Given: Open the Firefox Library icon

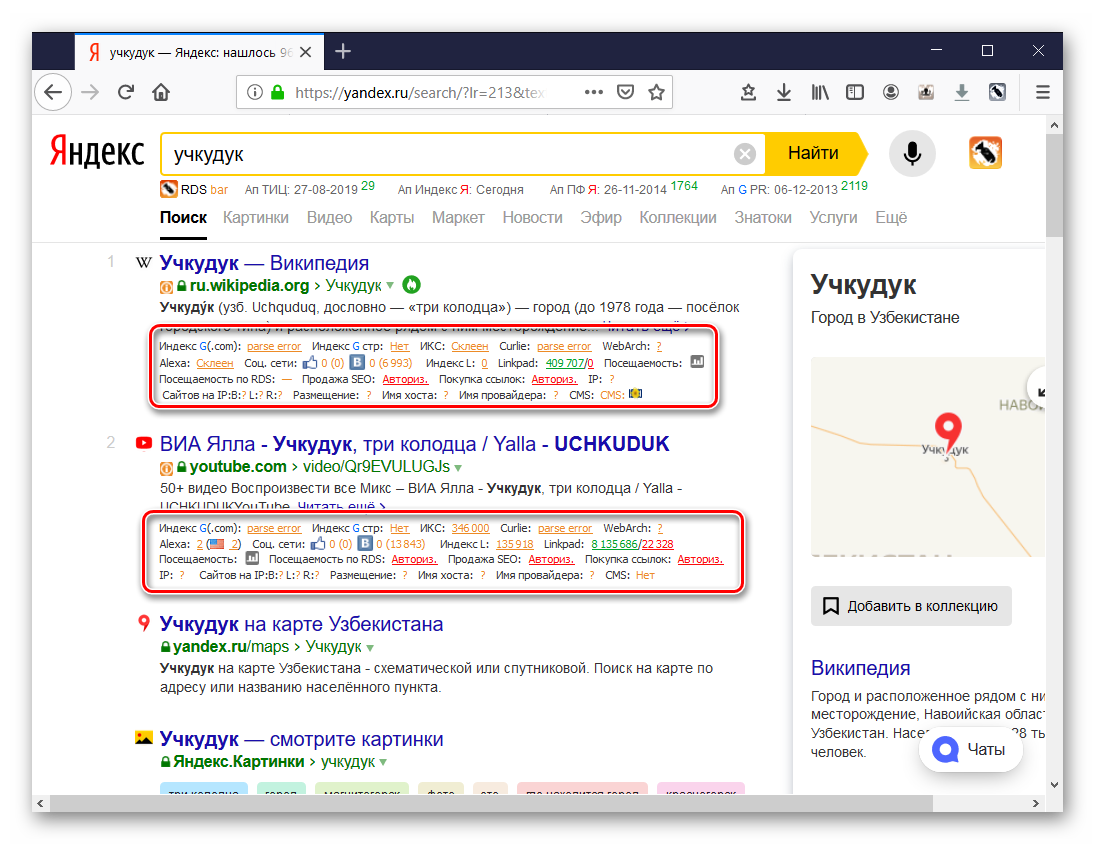Looking at the screenshot, I should point(820,92).
